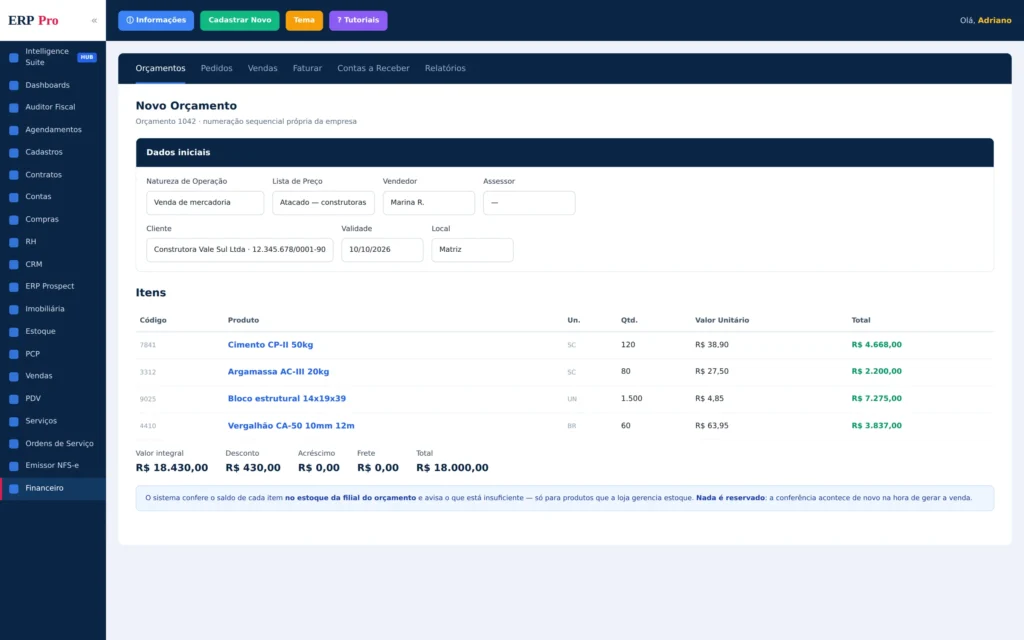Image resolution: width=1024 pixels, height=640 pixels.
Task: Click the Auditor Fiscal sidebar icon
Action: (x=14, y=108)
